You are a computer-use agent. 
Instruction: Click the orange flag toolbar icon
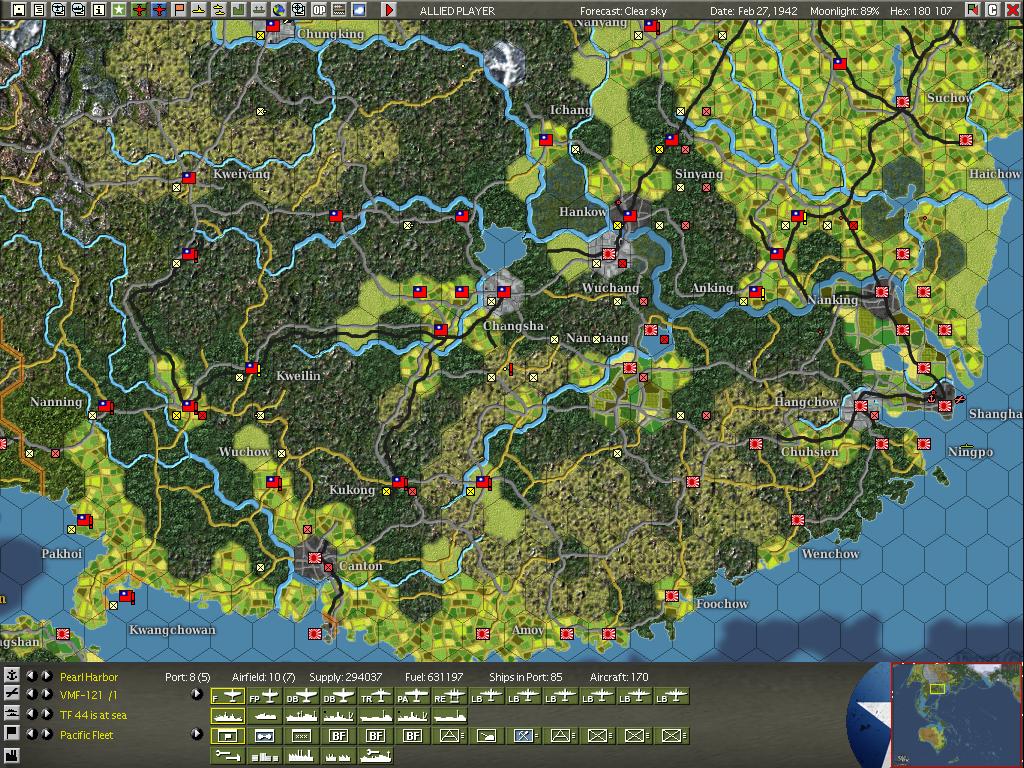pos(179,10)
